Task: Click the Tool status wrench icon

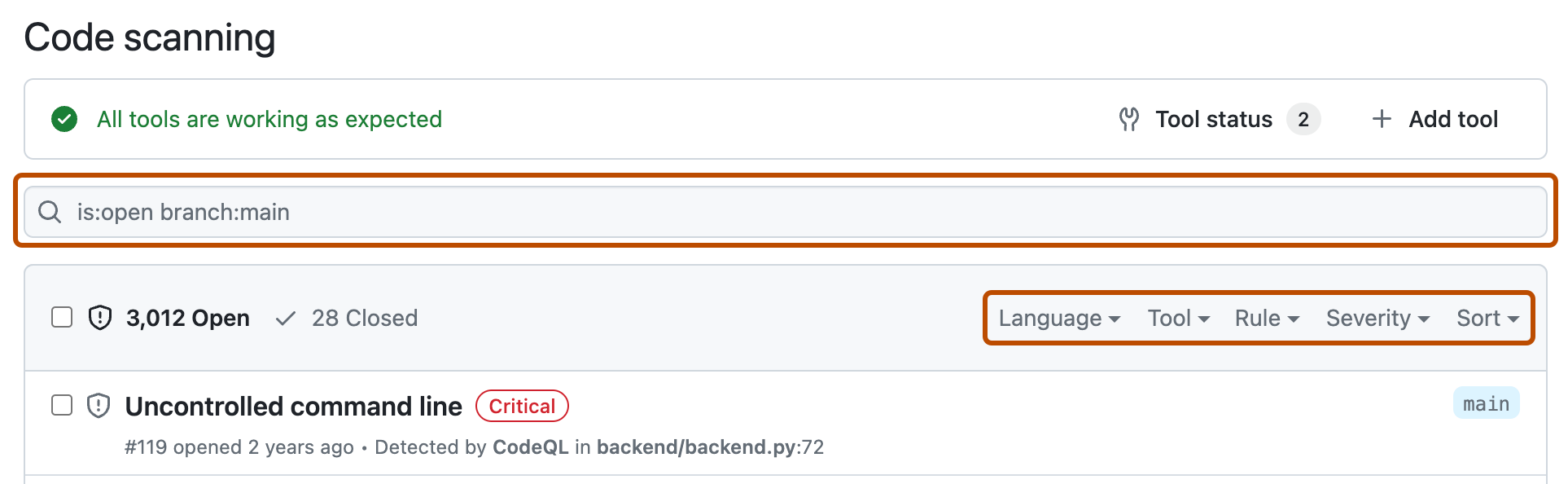Action: tap(1130, 119)
